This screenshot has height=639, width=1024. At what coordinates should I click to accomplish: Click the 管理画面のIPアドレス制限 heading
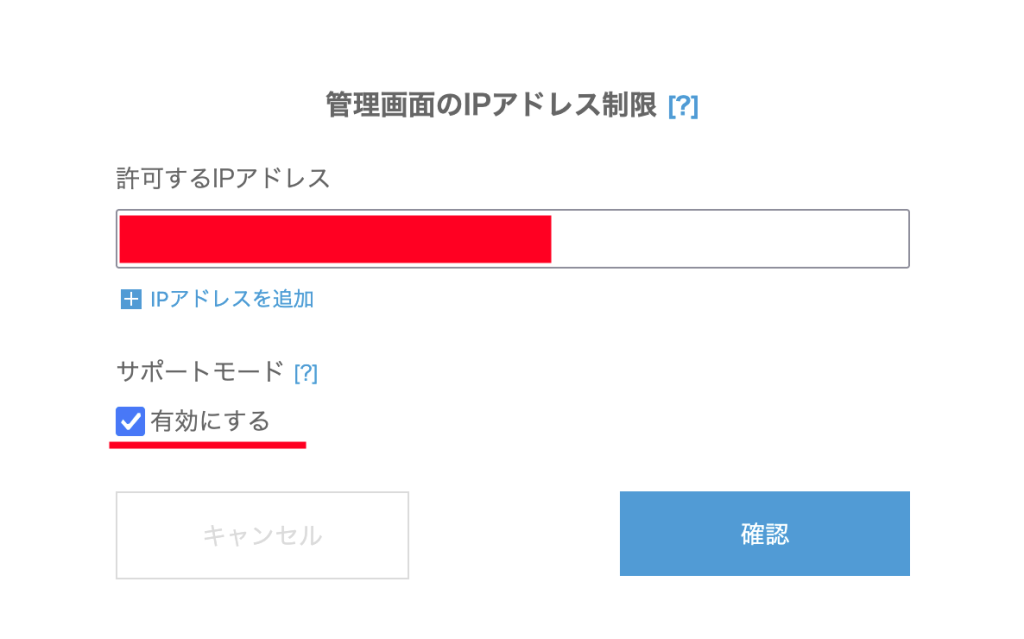(x=491, y=105)
